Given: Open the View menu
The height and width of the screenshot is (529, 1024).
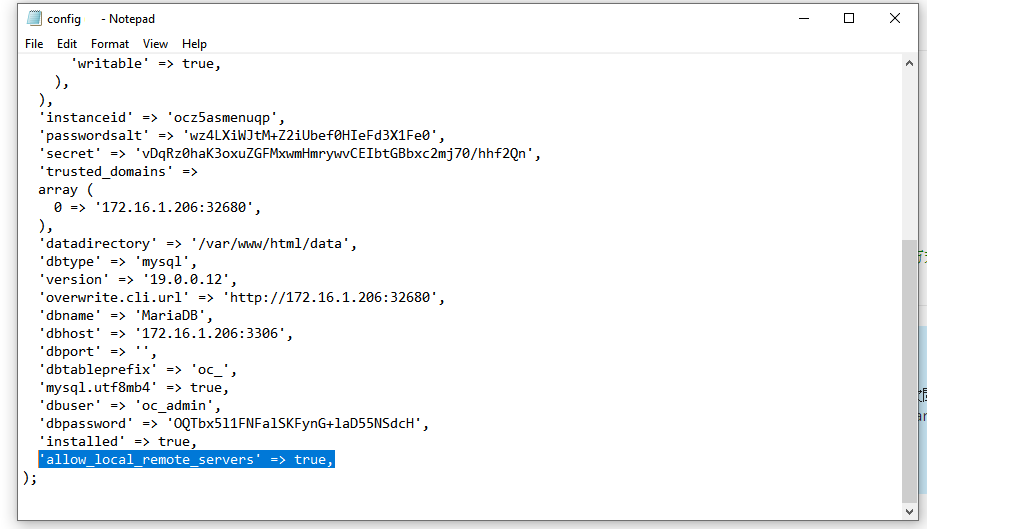Looking at the screenshot, I should [155, 44].
